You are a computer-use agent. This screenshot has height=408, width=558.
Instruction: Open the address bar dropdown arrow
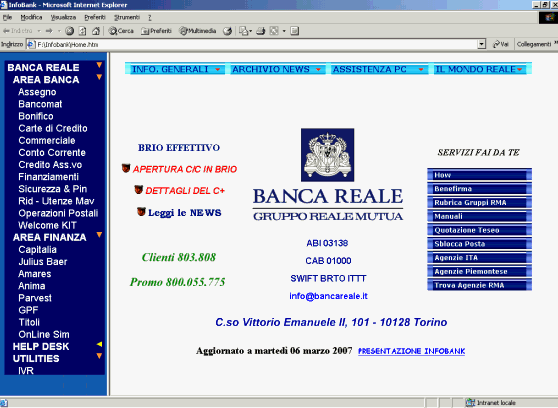[481, 44]
